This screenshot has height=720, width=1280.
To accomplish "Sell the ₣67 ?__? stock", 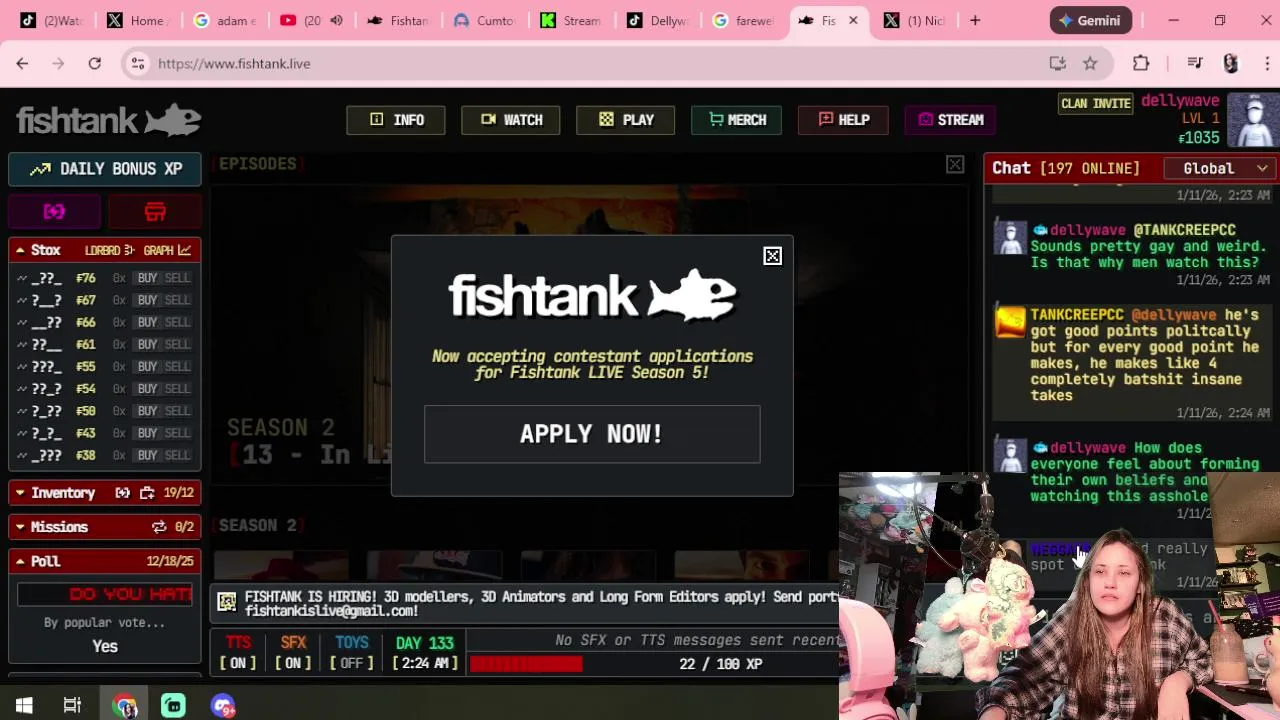I will coord(177,300).
